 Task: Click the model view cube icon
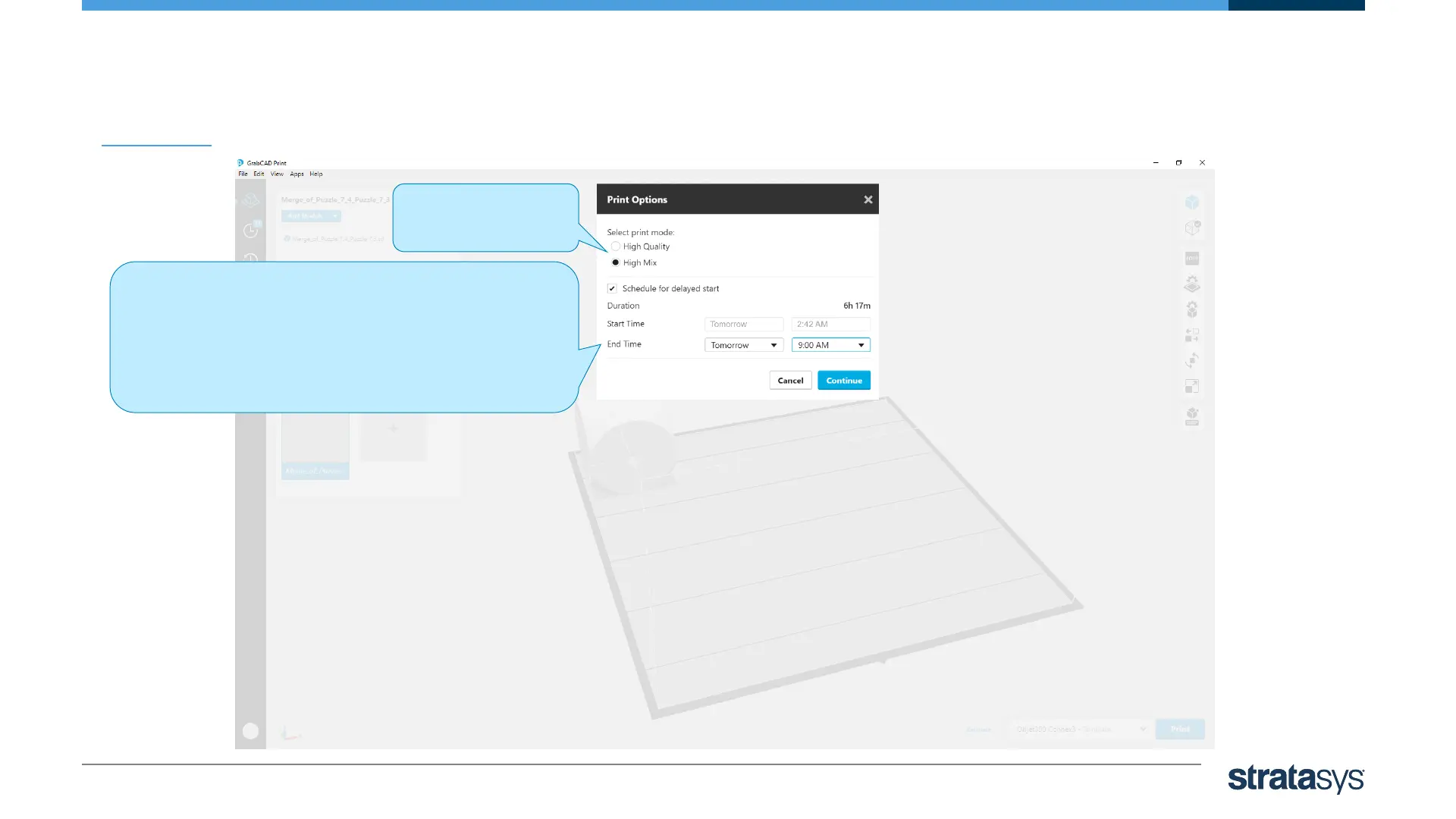(1192, 202)
